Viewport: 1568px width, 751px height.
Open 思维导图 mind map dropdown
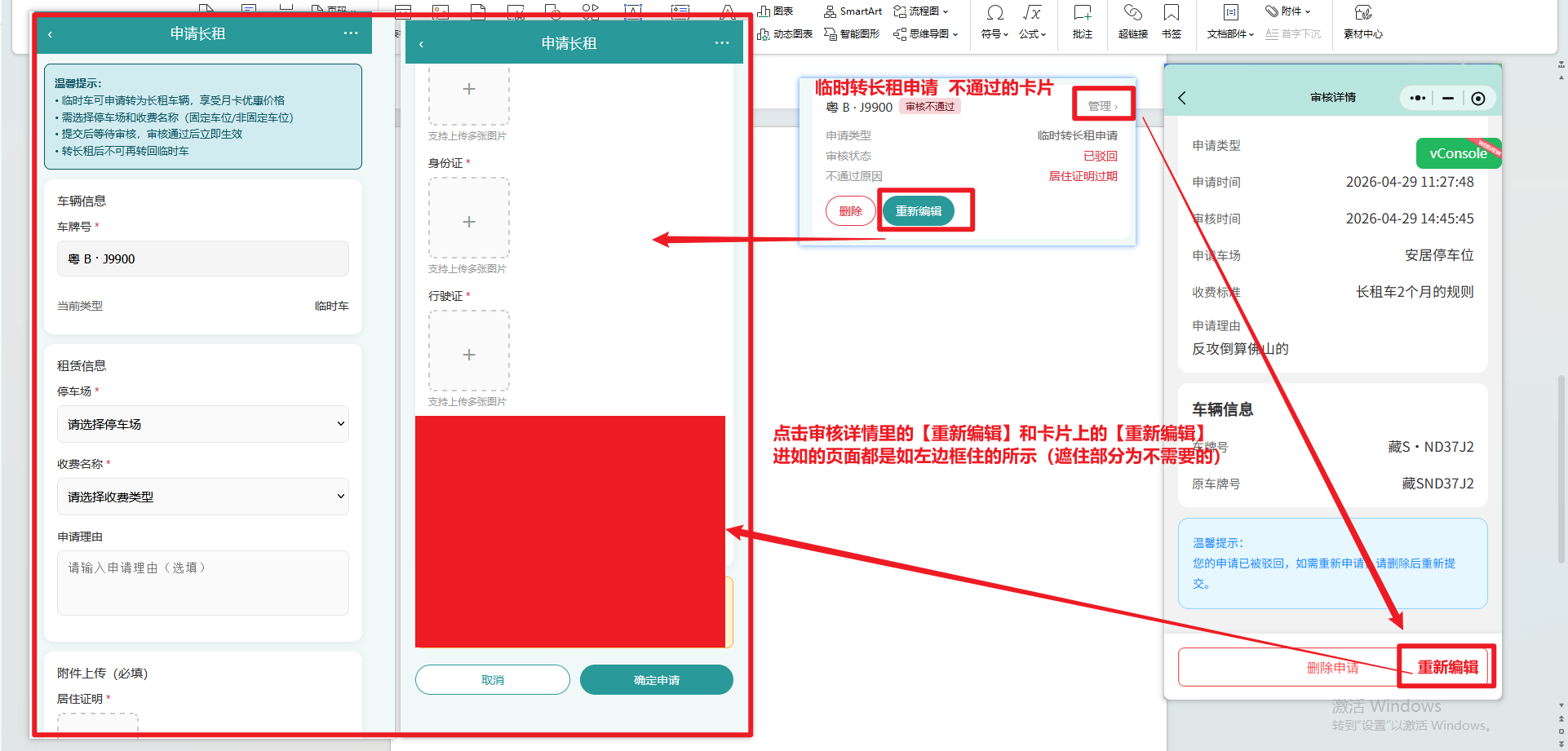pos(926,34)
